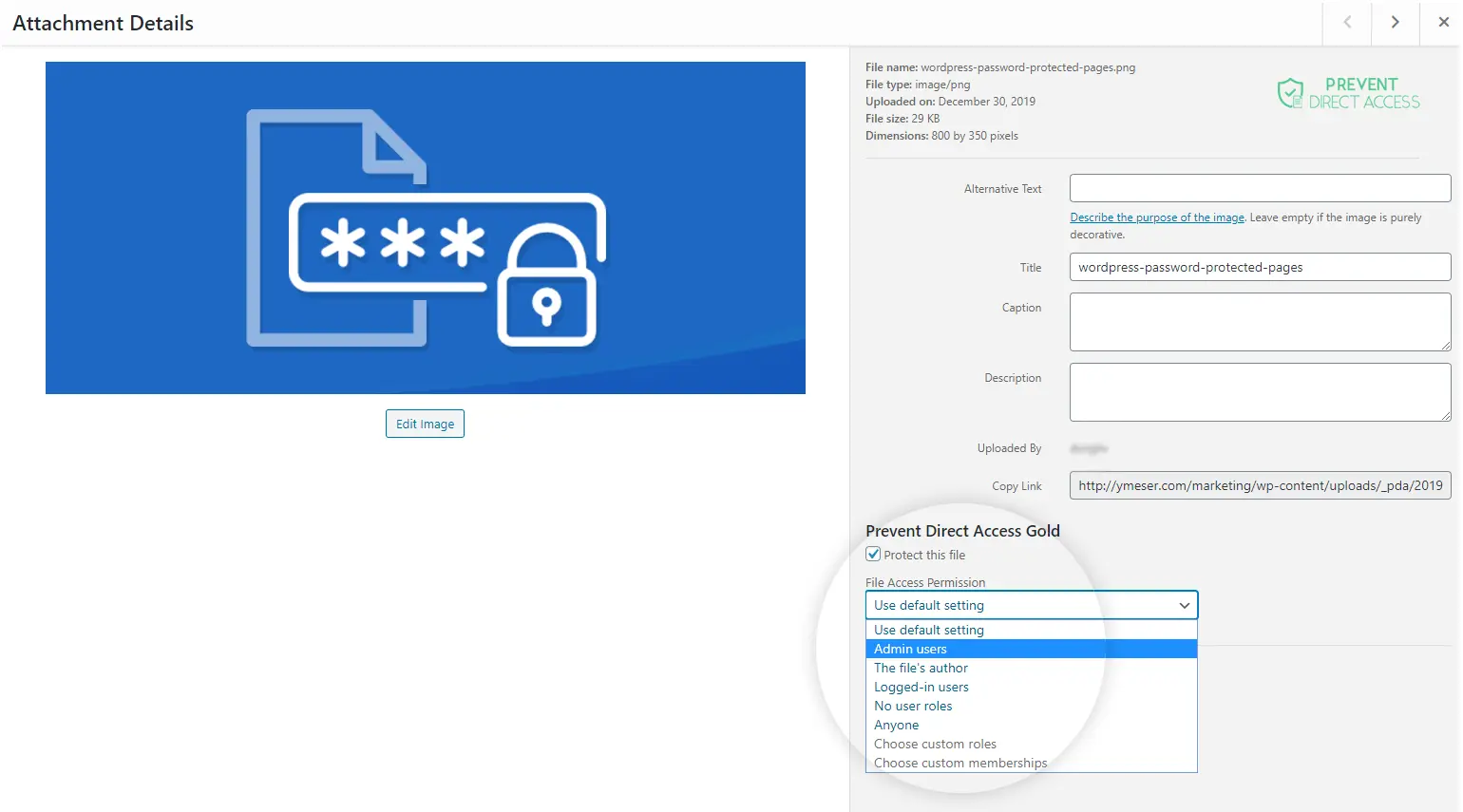The width and height of the screenshot is (1463, 812).
Task: Click into the Caption text area
Action: 1260,322
